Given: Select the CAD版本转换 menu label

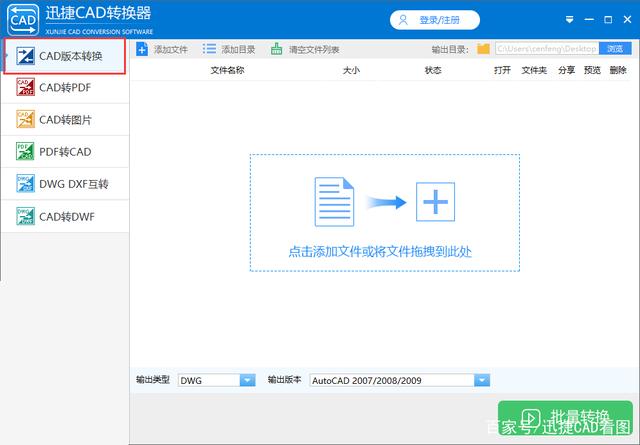Looking at the screenshot, I should 71,56.
